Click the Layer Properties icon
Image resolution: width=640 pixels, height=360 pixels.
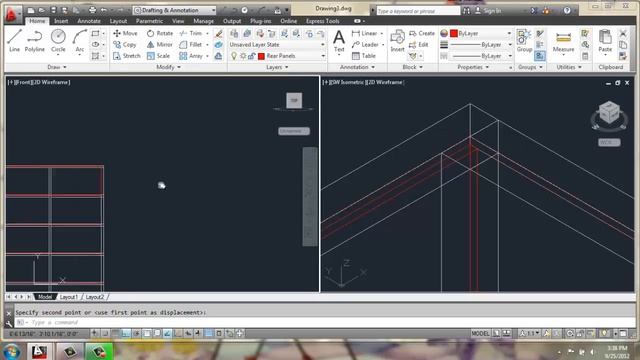[234, 33]
